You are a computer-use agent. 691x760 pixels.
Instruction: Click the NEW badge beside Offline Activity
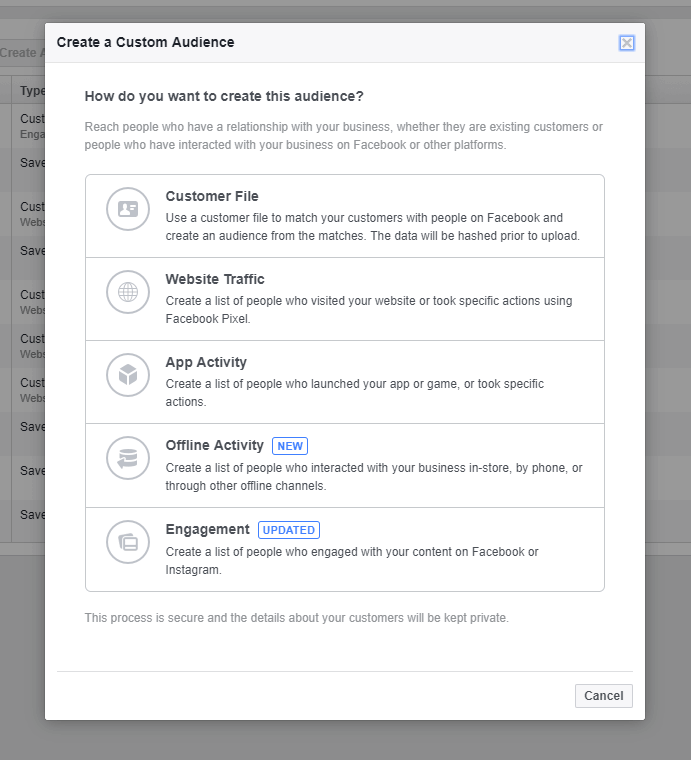click(290, 446)
